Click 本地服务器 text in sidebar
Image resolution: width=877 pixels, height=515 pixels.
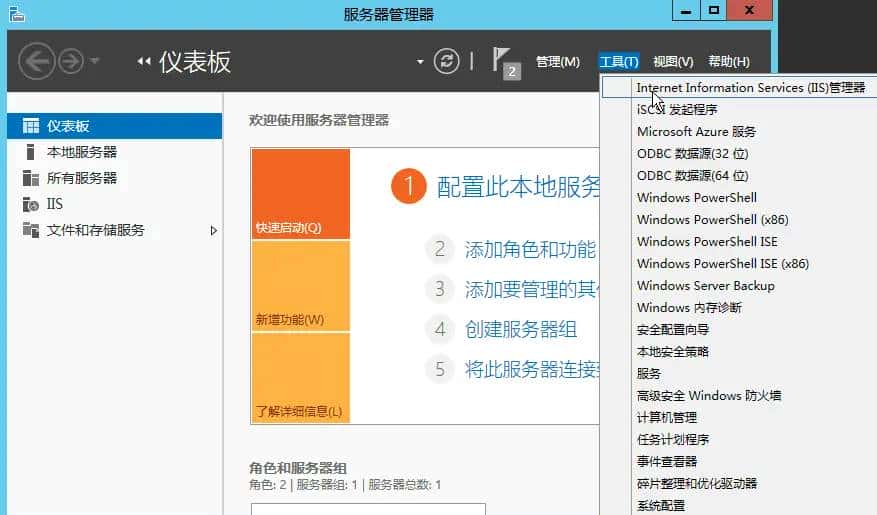click(82, 152)
